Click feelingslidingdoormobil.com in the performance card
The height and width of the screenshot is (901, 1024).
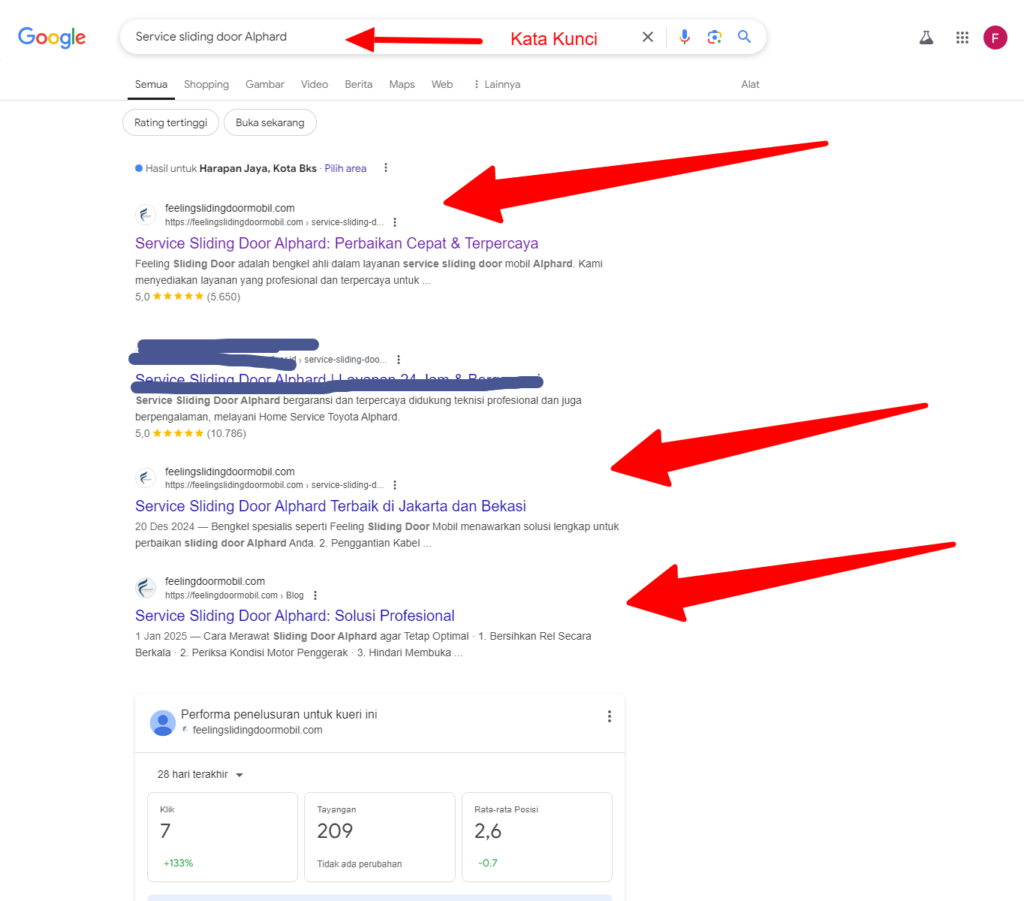257,730
